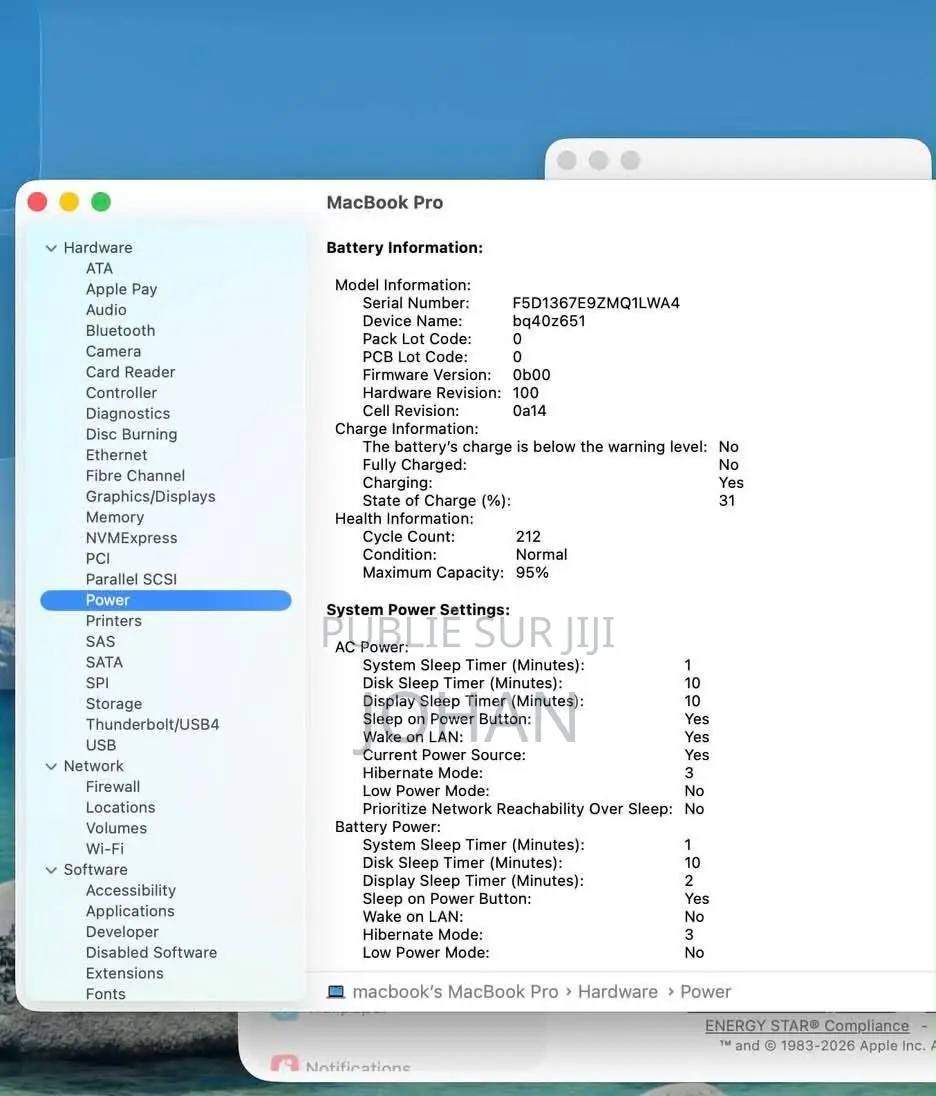
Task: Click the Firmware Version value 0b00
Action: pyautogui.click(x=531, y=375)
